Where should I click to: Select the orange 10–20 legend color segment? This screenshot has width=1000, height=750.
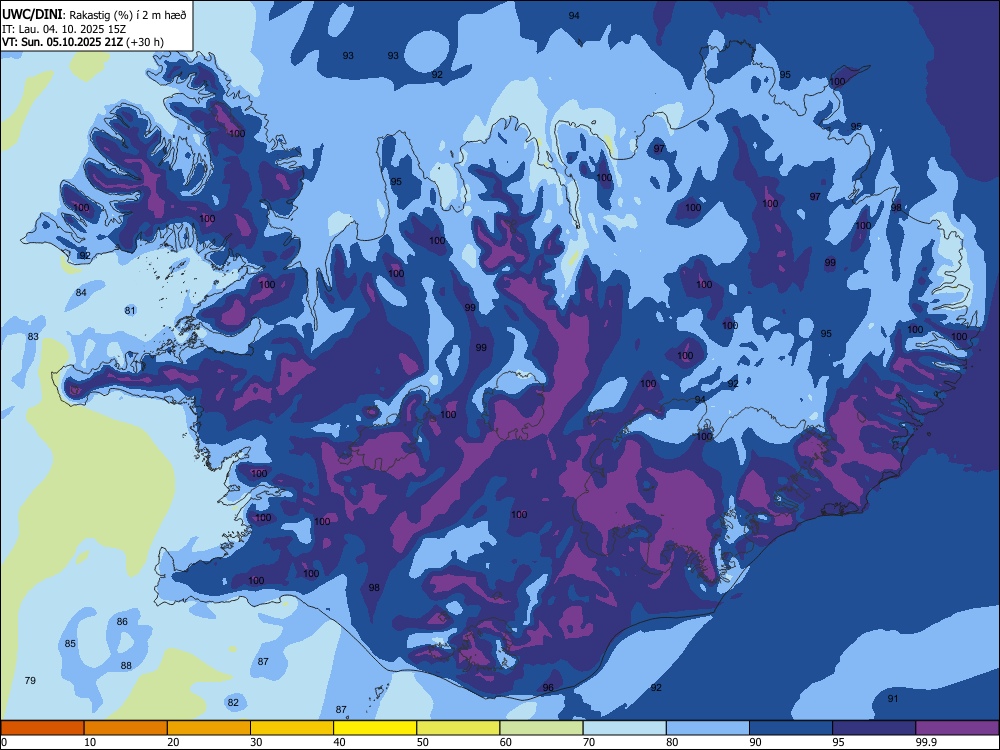coord(126,728)
